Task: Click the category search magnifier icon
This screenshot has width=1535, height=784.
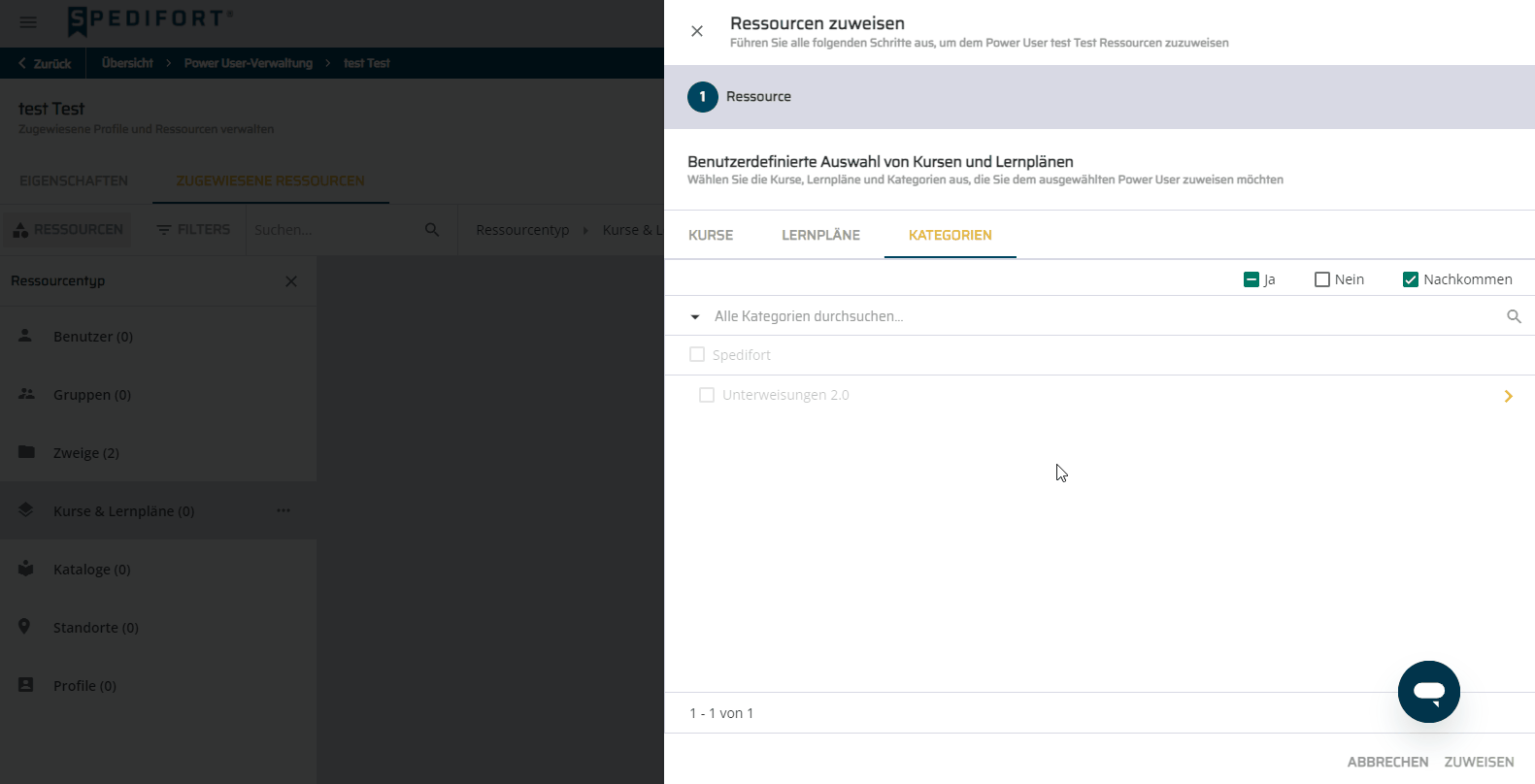Action: [1514, 316]
